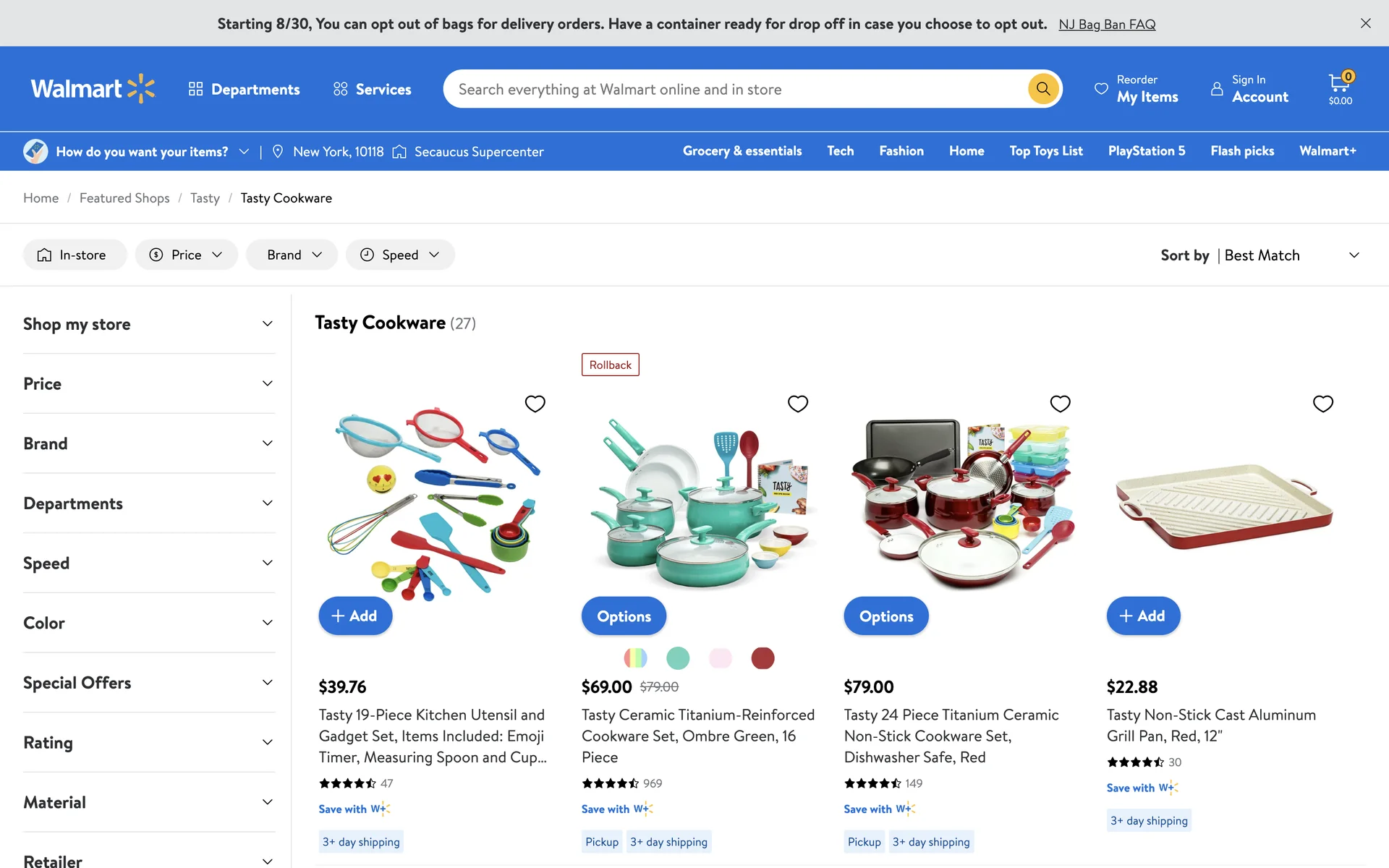
Task: Click the Sign In Account icon
Action: click(1217, 89)
